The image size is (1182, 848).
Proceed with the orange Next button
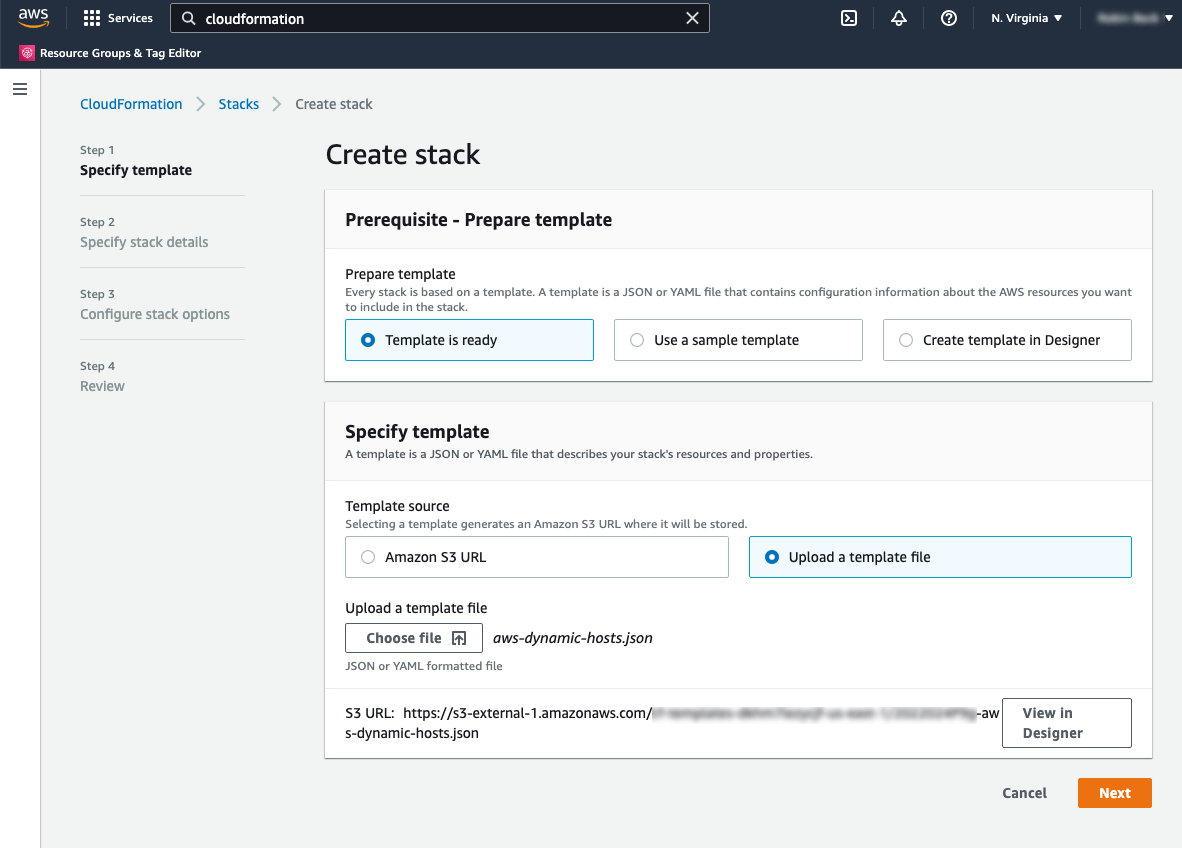tap(1114, 793)
